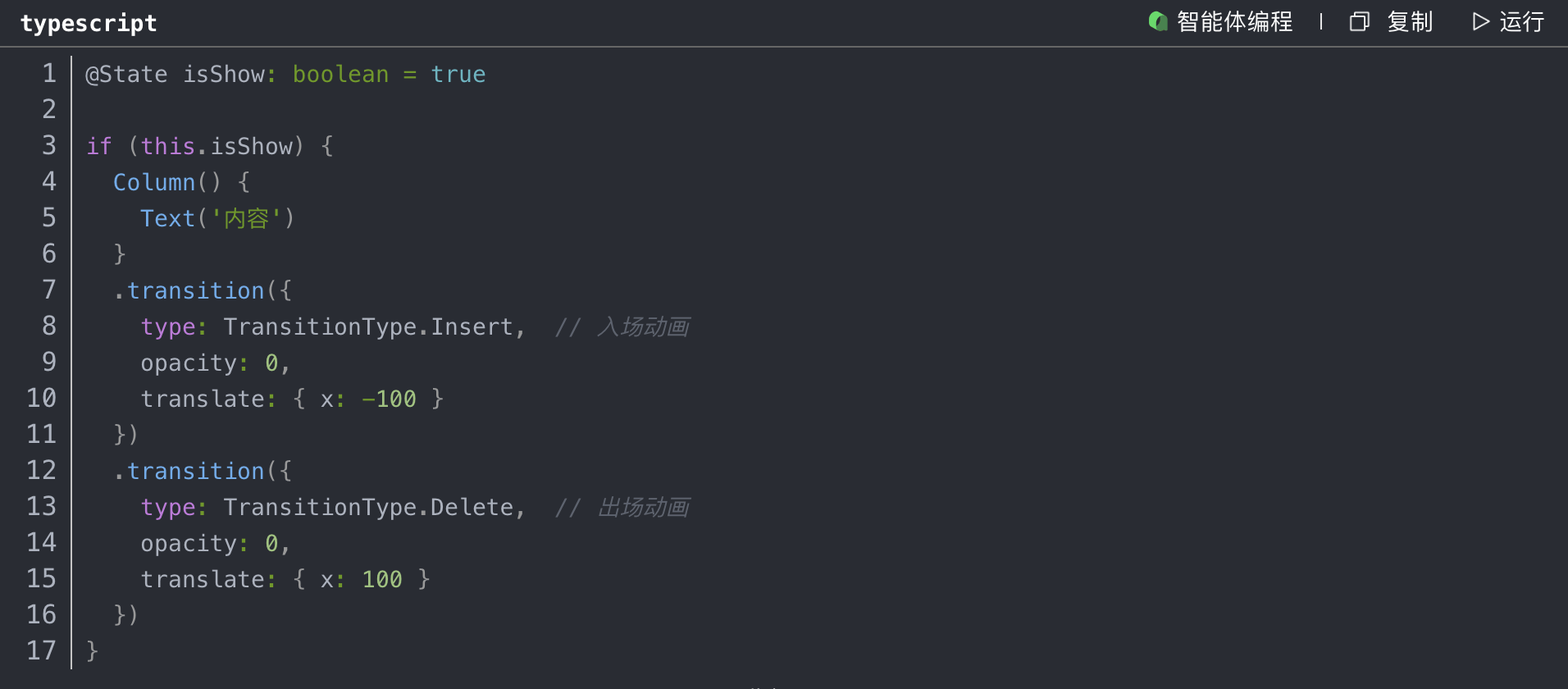Click the 入场动画 comment text
Image resolution: width=1568 pixels, height=689 pixels.
(x=643, y=327)
